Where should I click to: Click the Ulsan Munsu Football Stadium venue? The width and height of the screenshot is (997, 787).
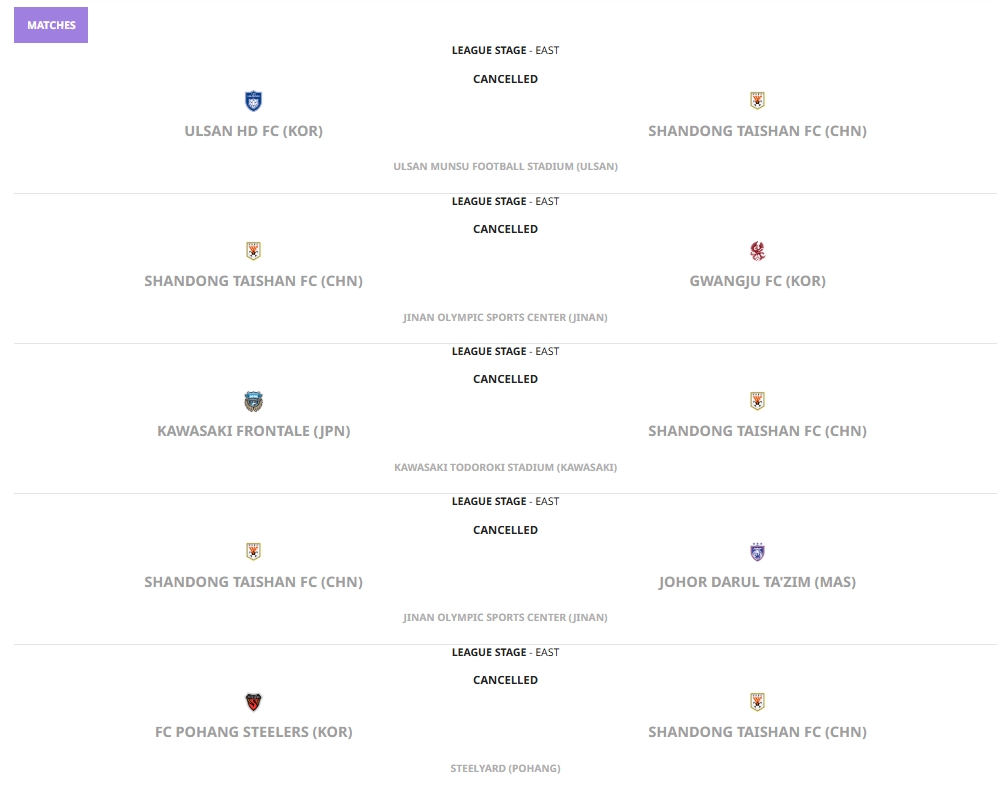tap(505, 166)
